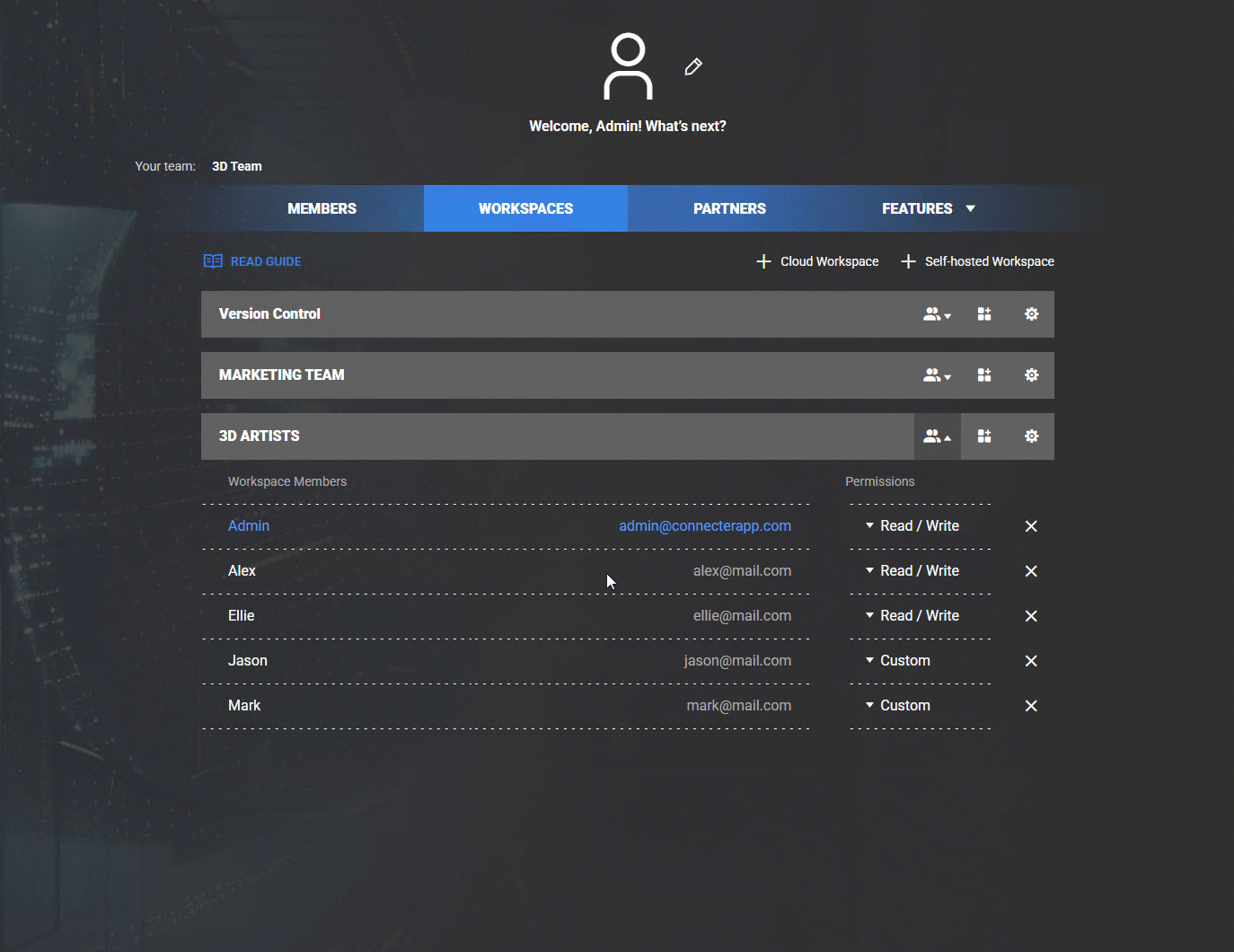Open Alex's Read / Write permission dropdown
The width and height of the screenshot is (1234, 952).
tap(912, 571)
